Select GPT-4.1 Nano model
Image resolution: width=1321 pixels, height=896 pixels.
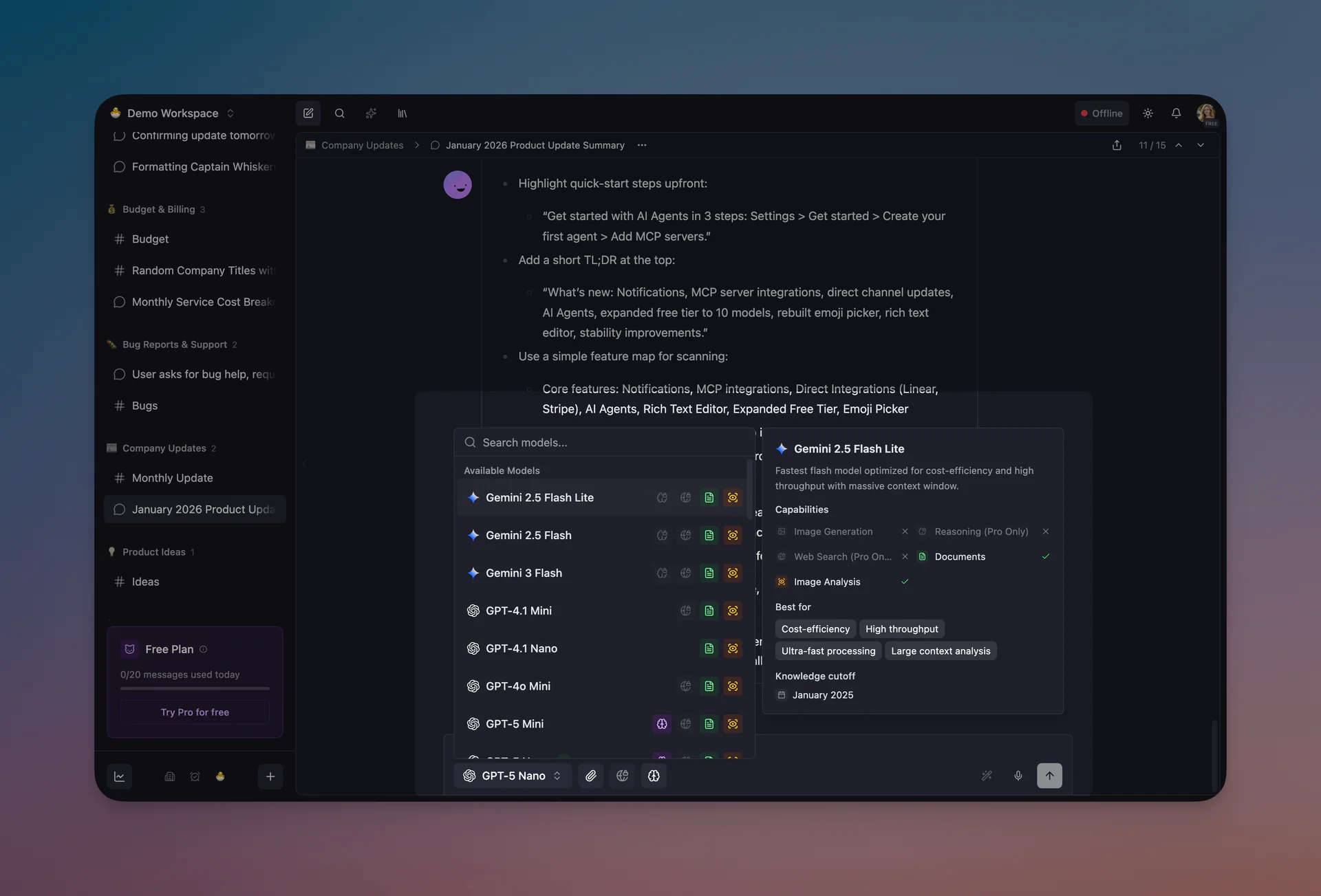tap(602, 648)
